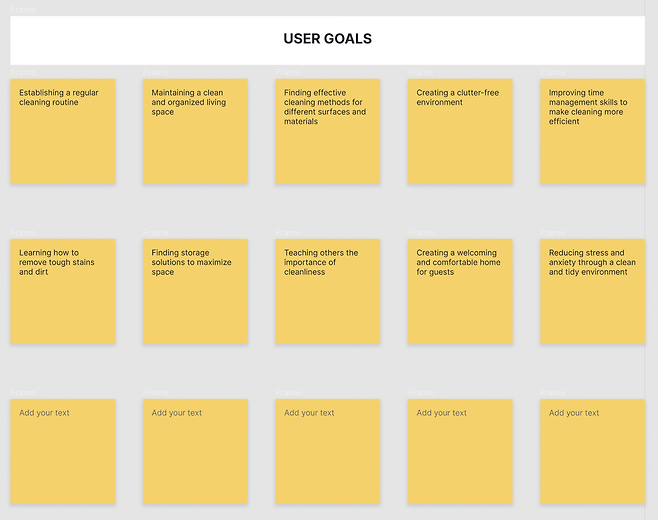This screenshot has width=658, height=520.
Task: Select the 'Teaching others the importance' note
Action: pyautogui.click(x=327, y=291)
